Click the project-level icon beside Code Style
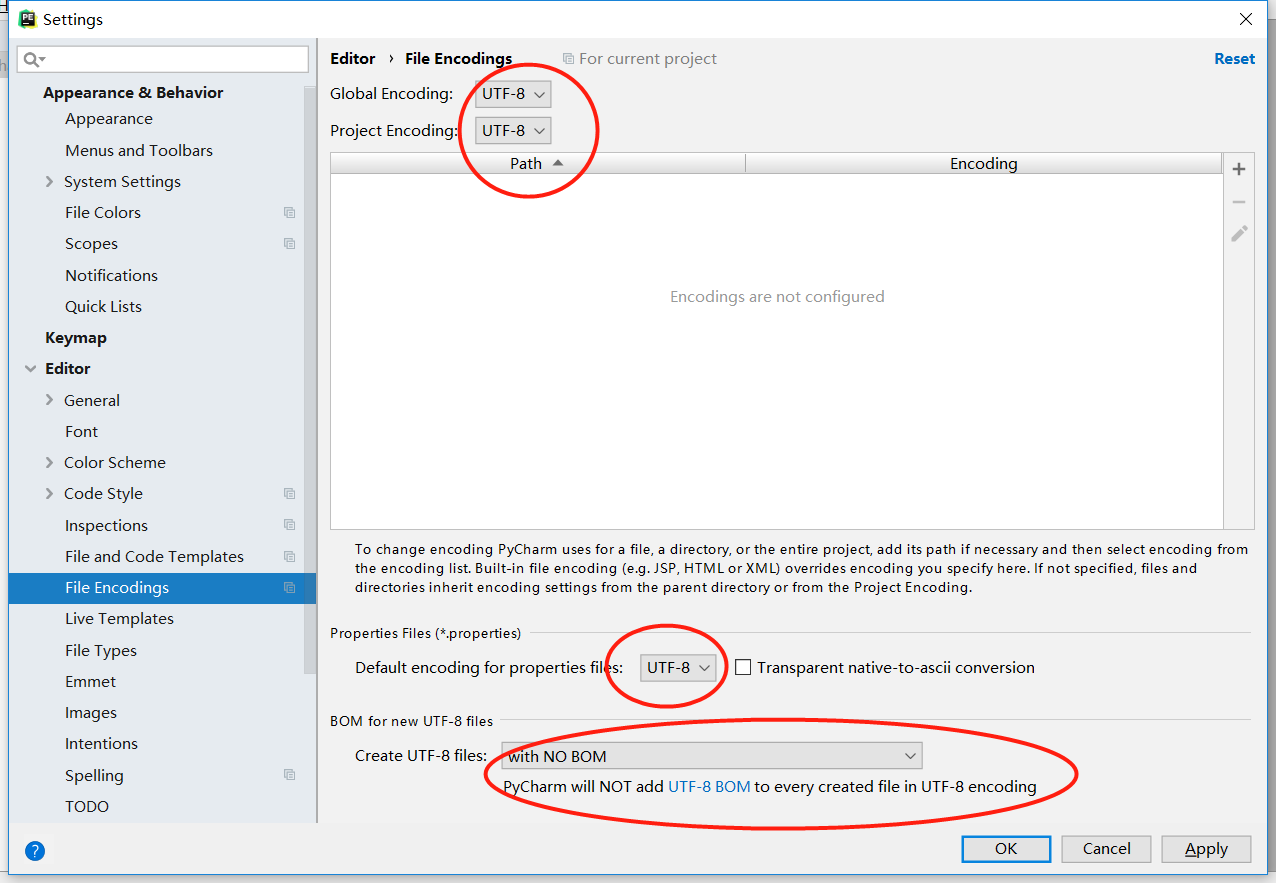This screenshot has height=883, width=1276. click(289, 494)
